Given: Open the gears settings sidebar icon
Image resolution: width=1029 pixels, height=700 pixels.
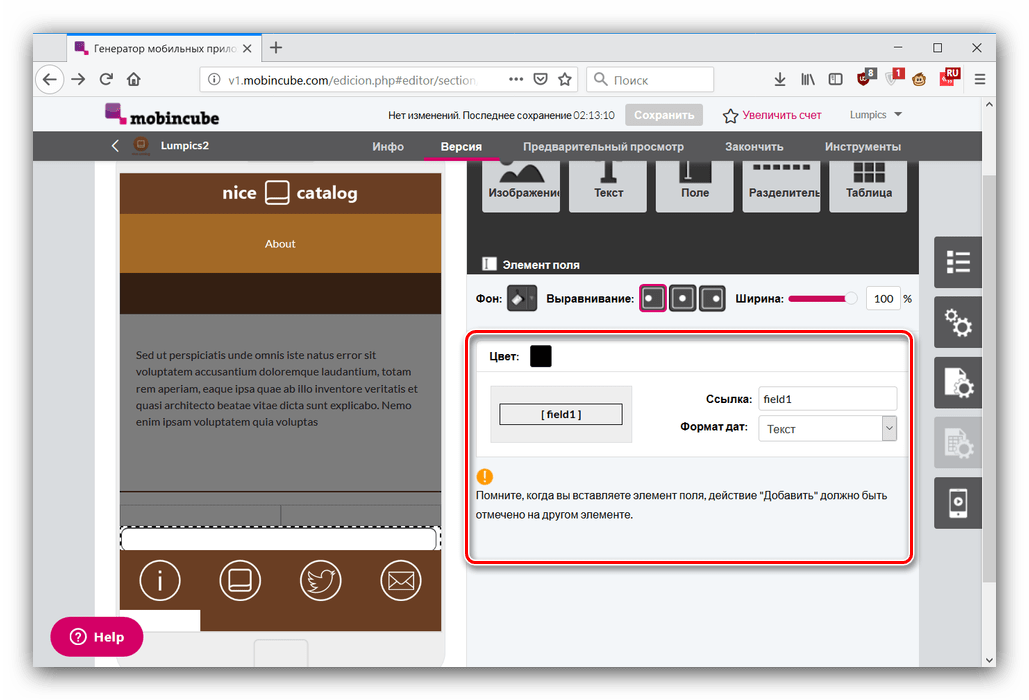Looking at the screenshot, I should (x=957, y=322).
